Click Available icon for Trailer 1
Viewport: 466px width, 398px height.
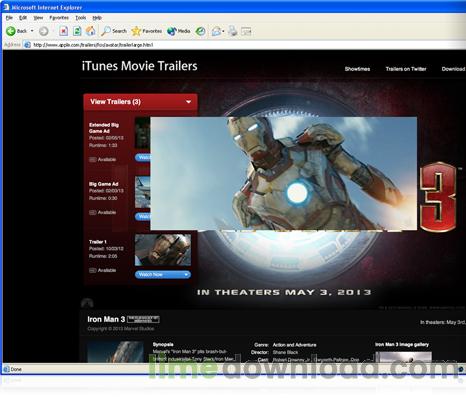click(x=93, y=270)
